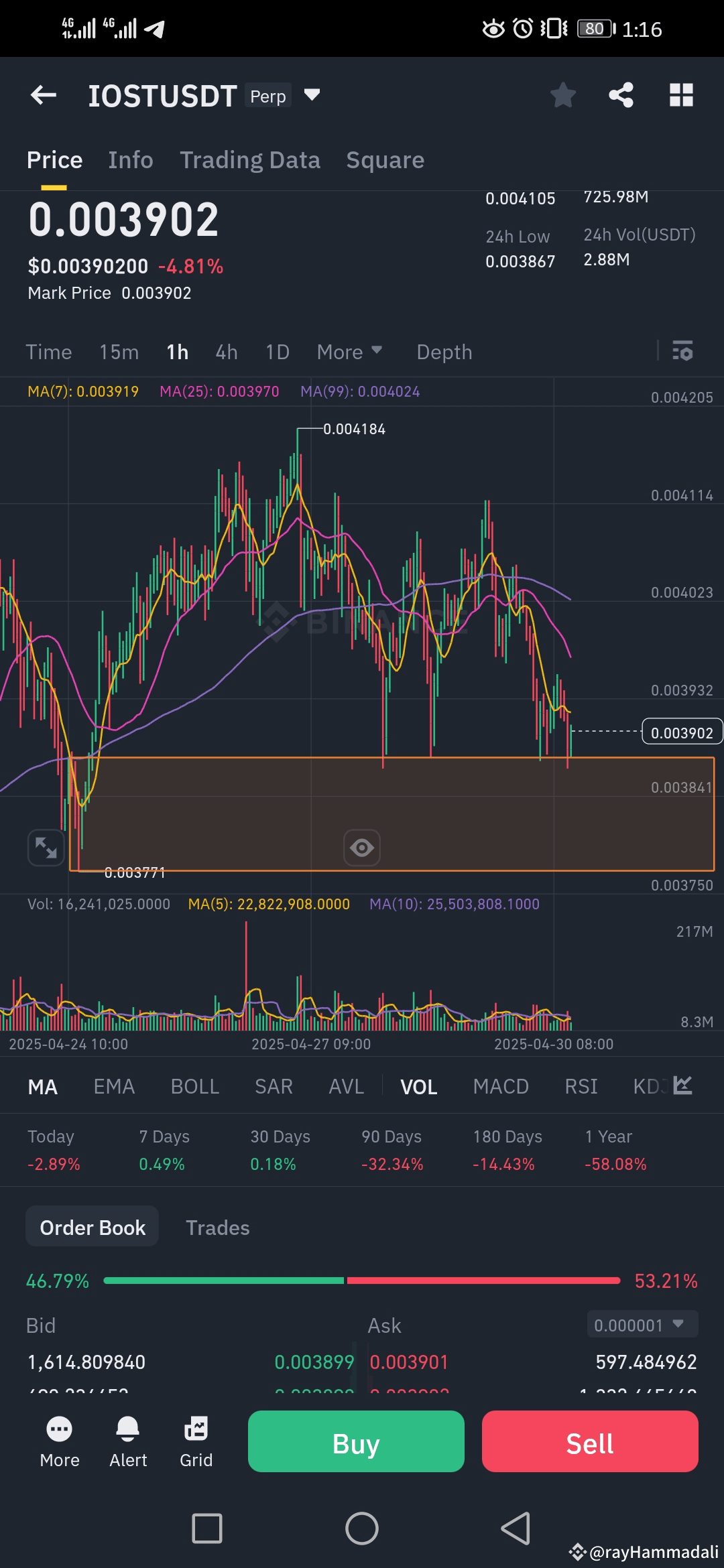Tap the 24h Low value 0.003867
The image size is (724, 1568).
(x=520, y=261)
